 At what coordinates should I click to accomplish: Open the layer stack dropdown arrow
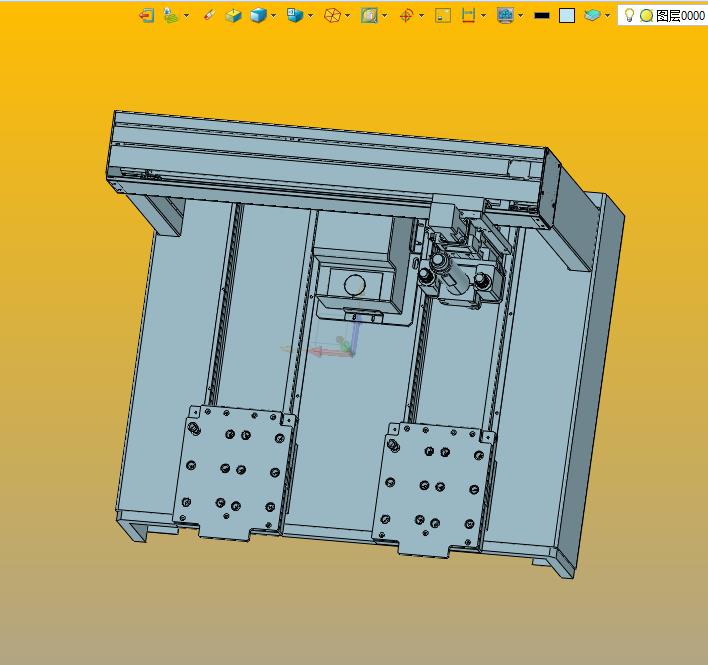(607, 16)
